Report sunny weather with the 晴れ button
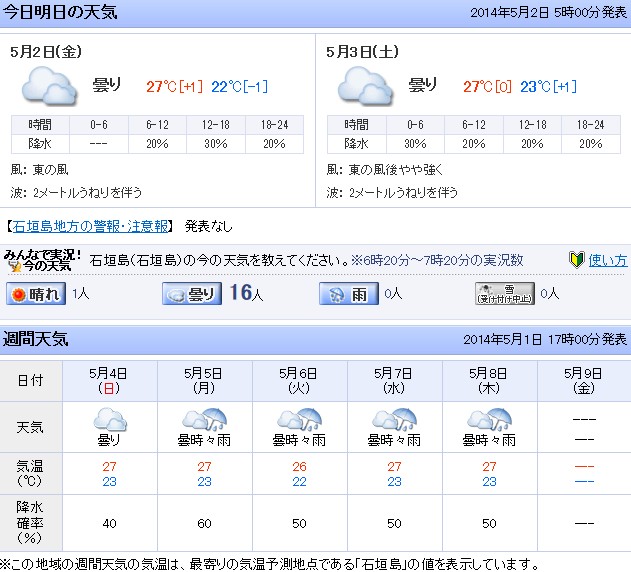The image size is (631, 572). coord(36,294)
